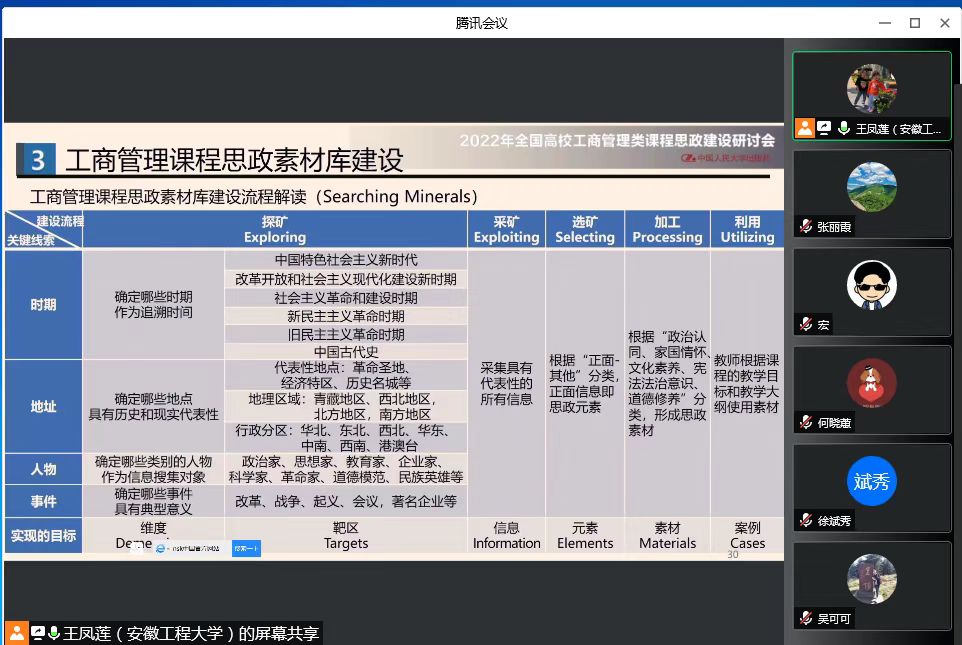Click the orange host icon on 王凤莲's tile
962x645 pixels.
[805, 128]
